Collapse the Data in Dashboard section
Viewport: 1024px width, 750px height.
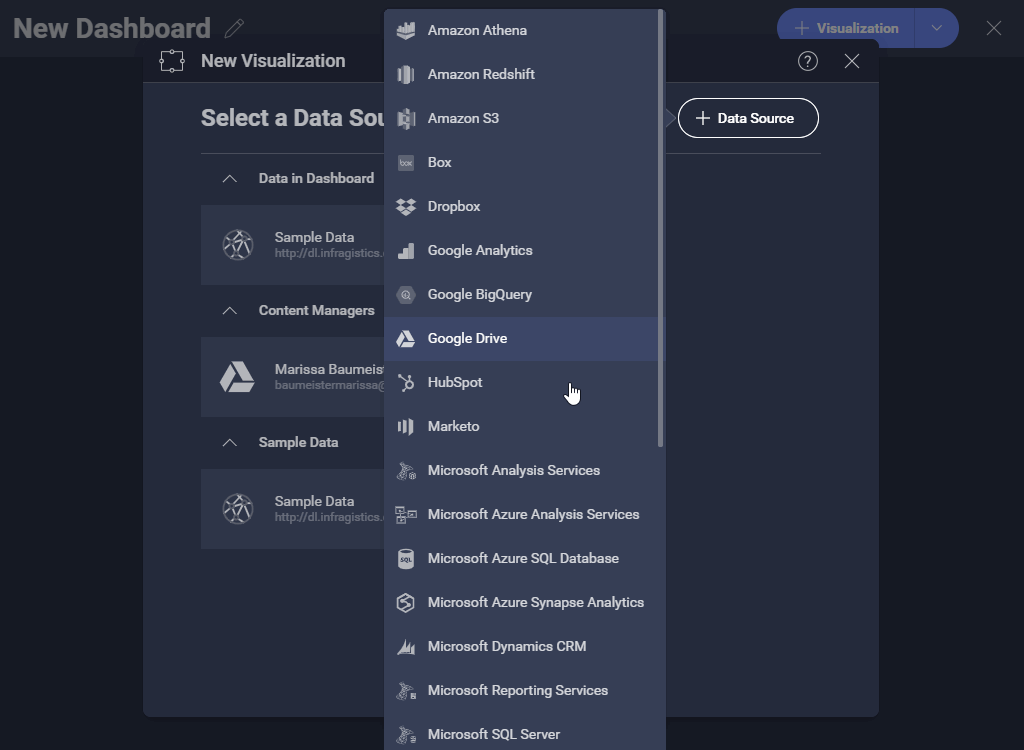point(229,178)
